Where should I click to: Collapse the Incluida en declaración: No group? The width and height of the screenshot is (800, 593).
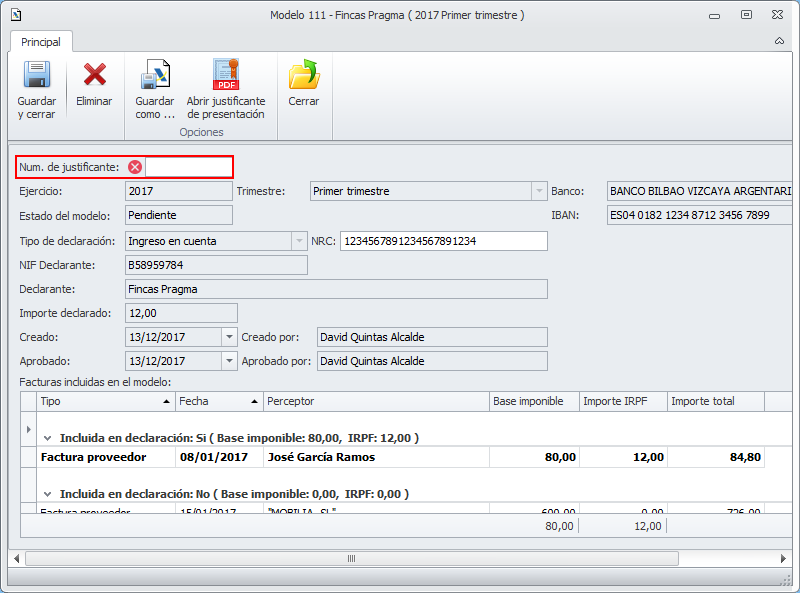46,494
